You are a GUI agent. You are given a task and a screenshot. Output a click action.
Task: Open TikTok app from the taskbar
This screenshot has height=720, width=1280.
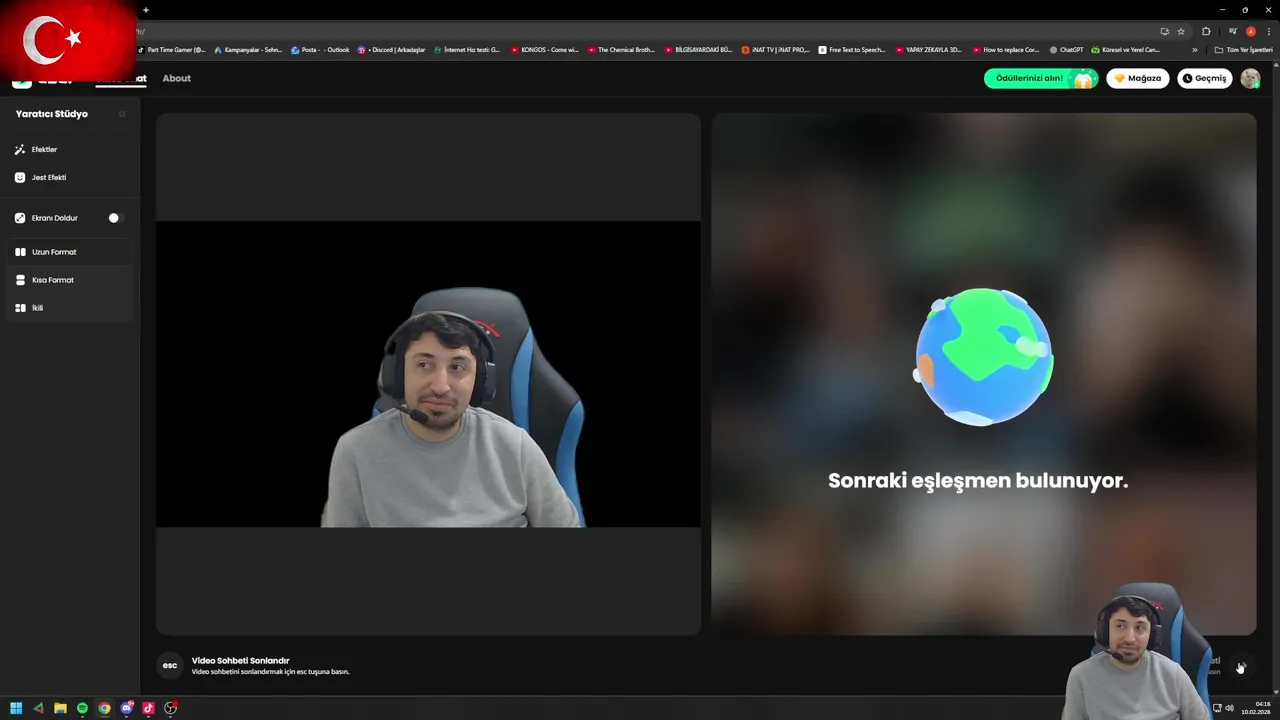pos(149,708)
